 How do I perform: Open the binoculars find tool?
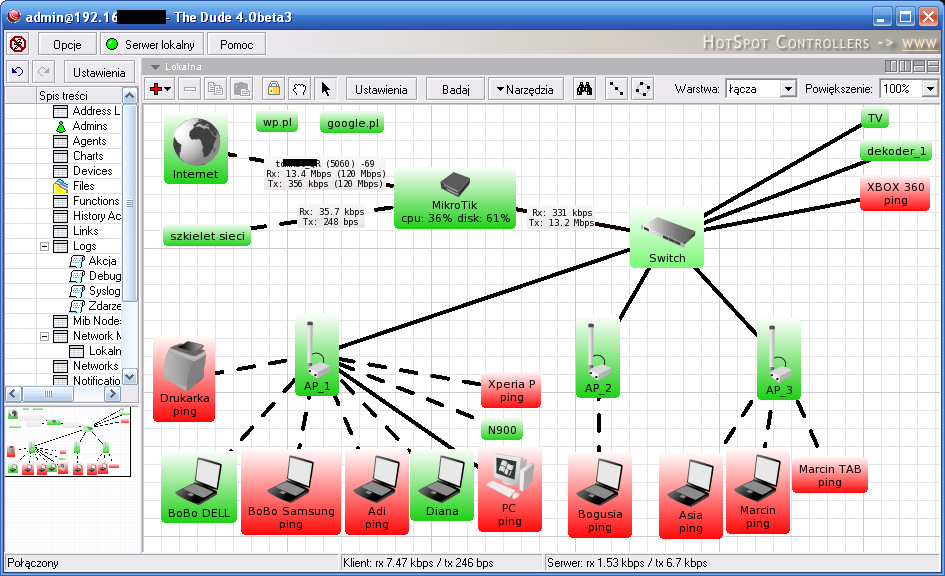[x=584, y=89]
